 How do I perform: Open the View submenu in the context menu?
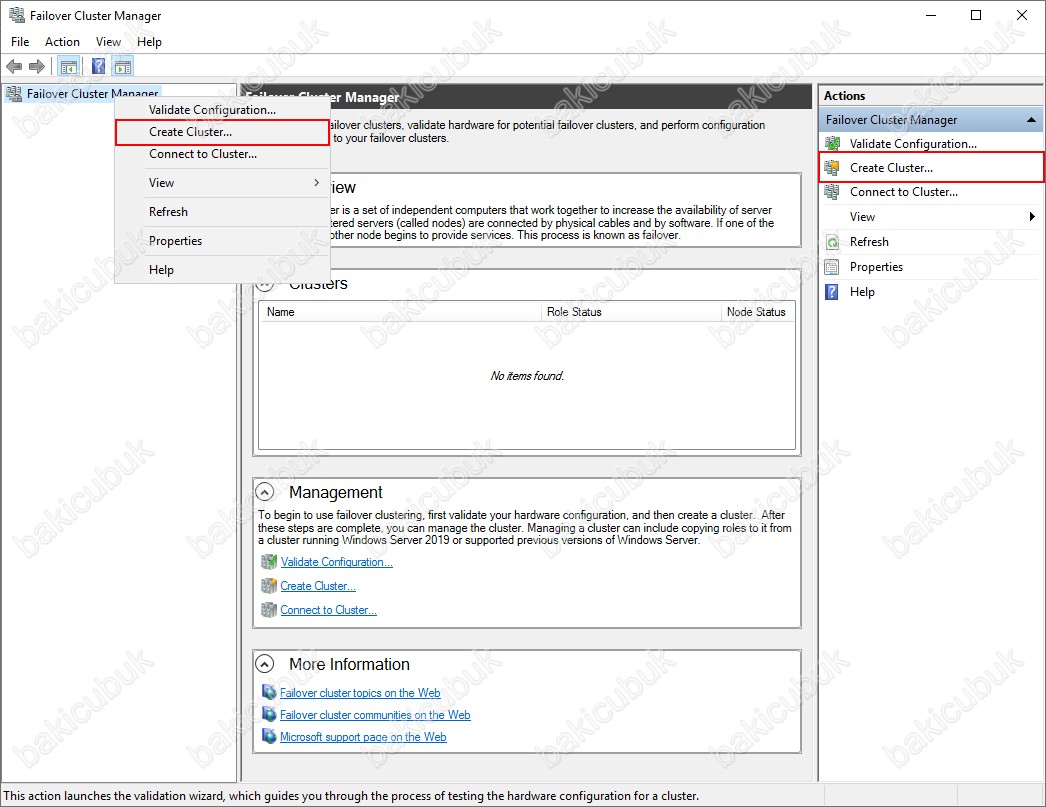pyautogui.click(x=222, y=183)
